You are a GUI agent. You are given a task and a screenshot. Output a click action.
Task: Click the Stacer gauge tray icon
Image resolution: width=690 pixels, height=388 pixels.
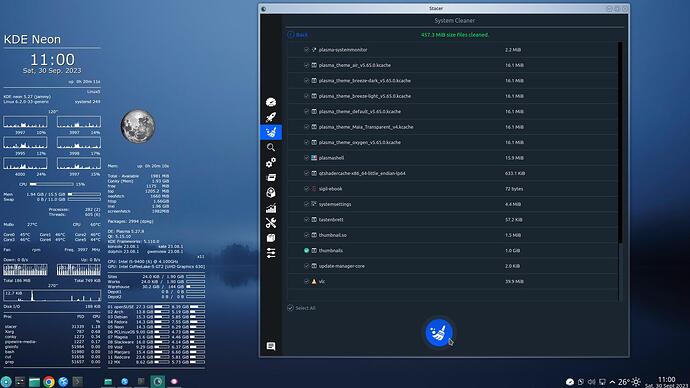[570, 382]
